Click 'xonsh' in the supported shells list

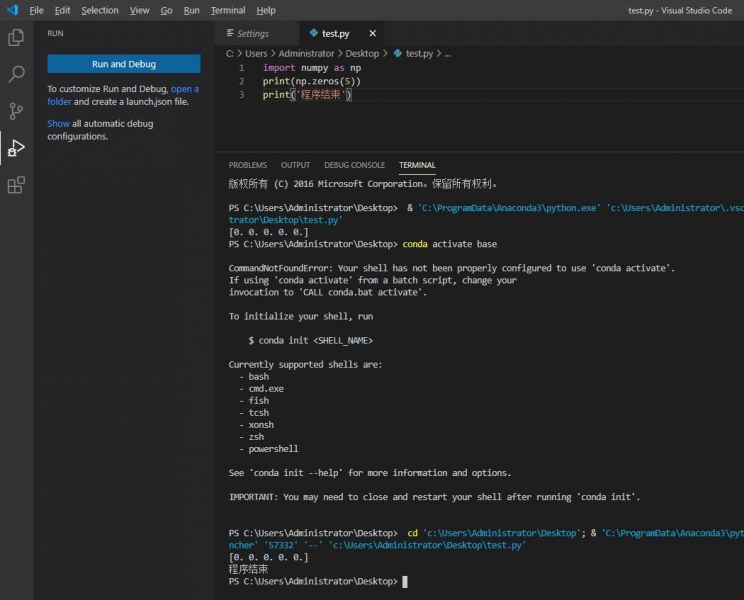click(x=261, y=425)
